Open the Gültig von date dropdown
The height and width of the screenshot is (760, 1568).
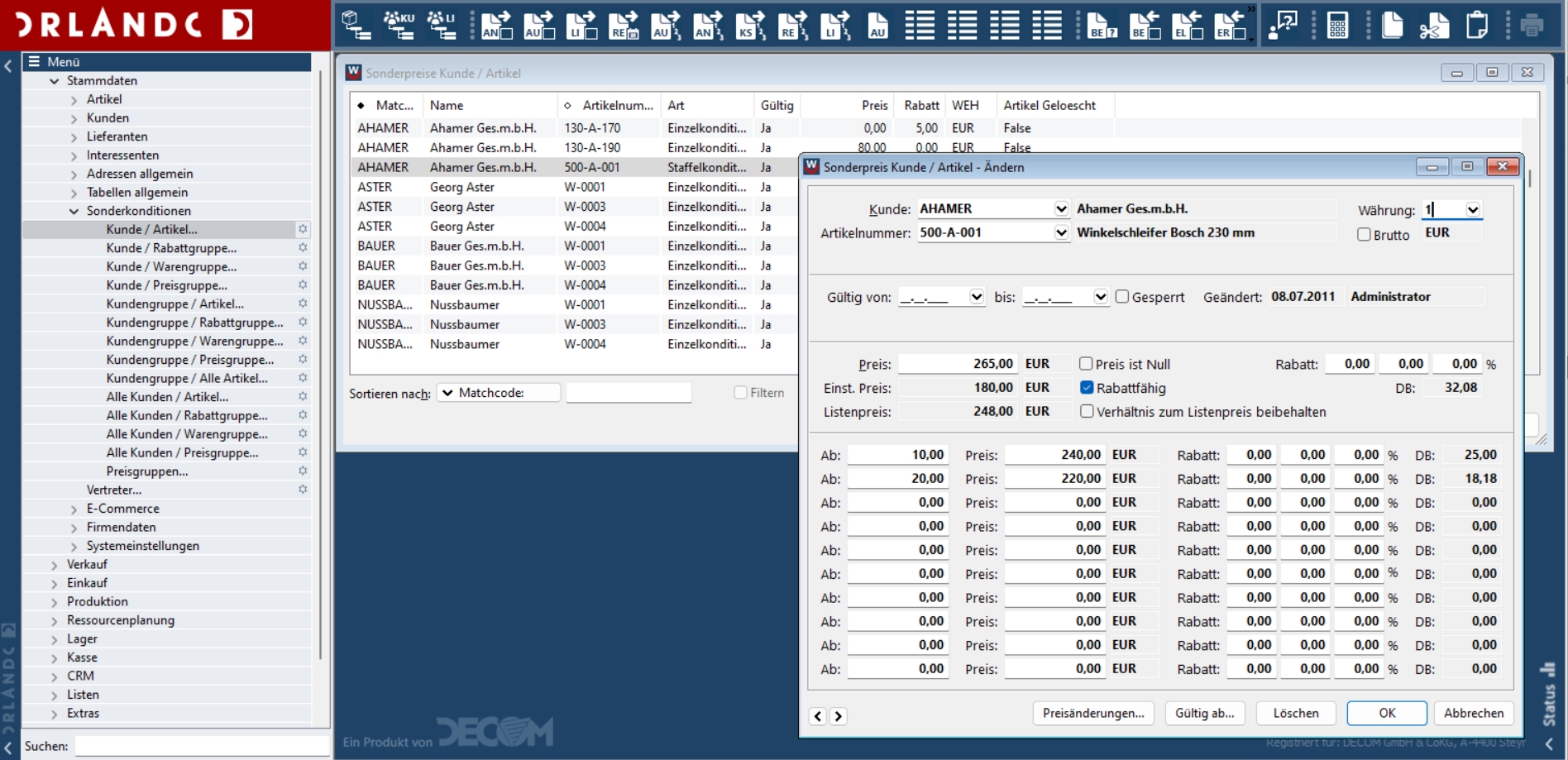point(977,297)
